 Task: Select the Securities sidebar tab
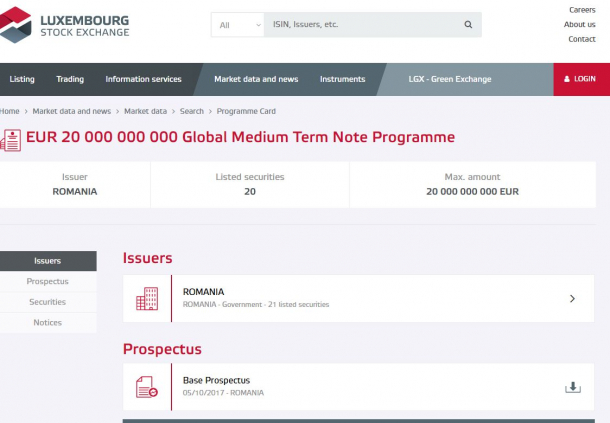47,302
